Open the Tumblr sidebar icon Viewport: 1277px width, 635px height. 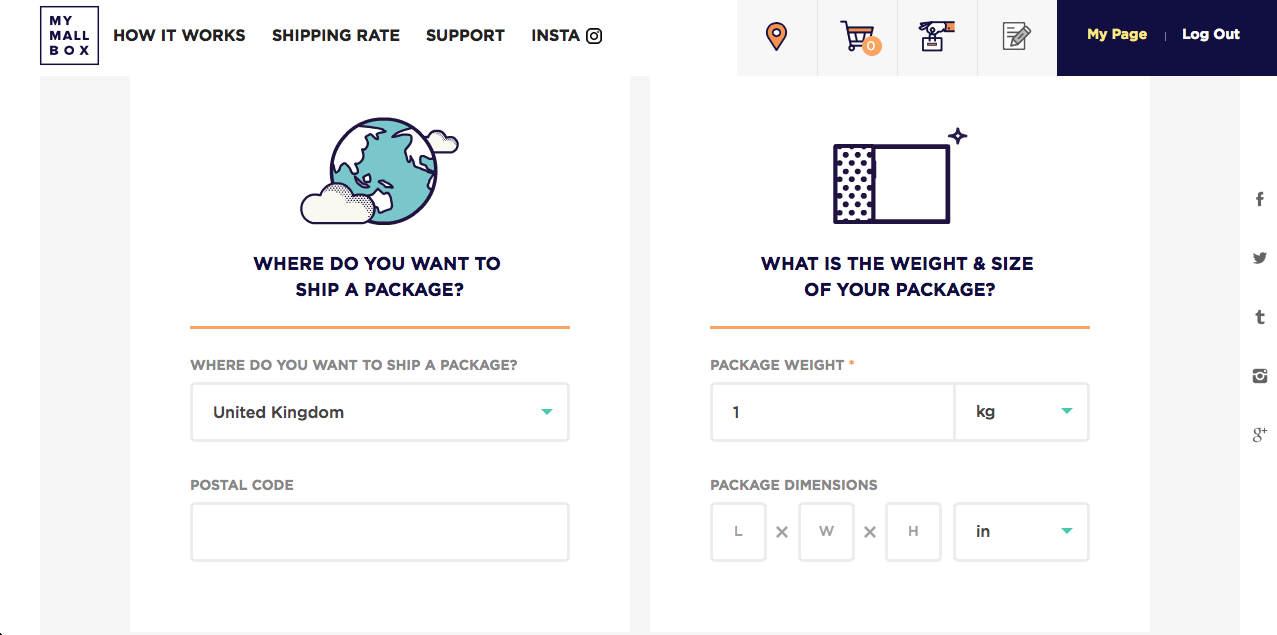[1260, 317]
